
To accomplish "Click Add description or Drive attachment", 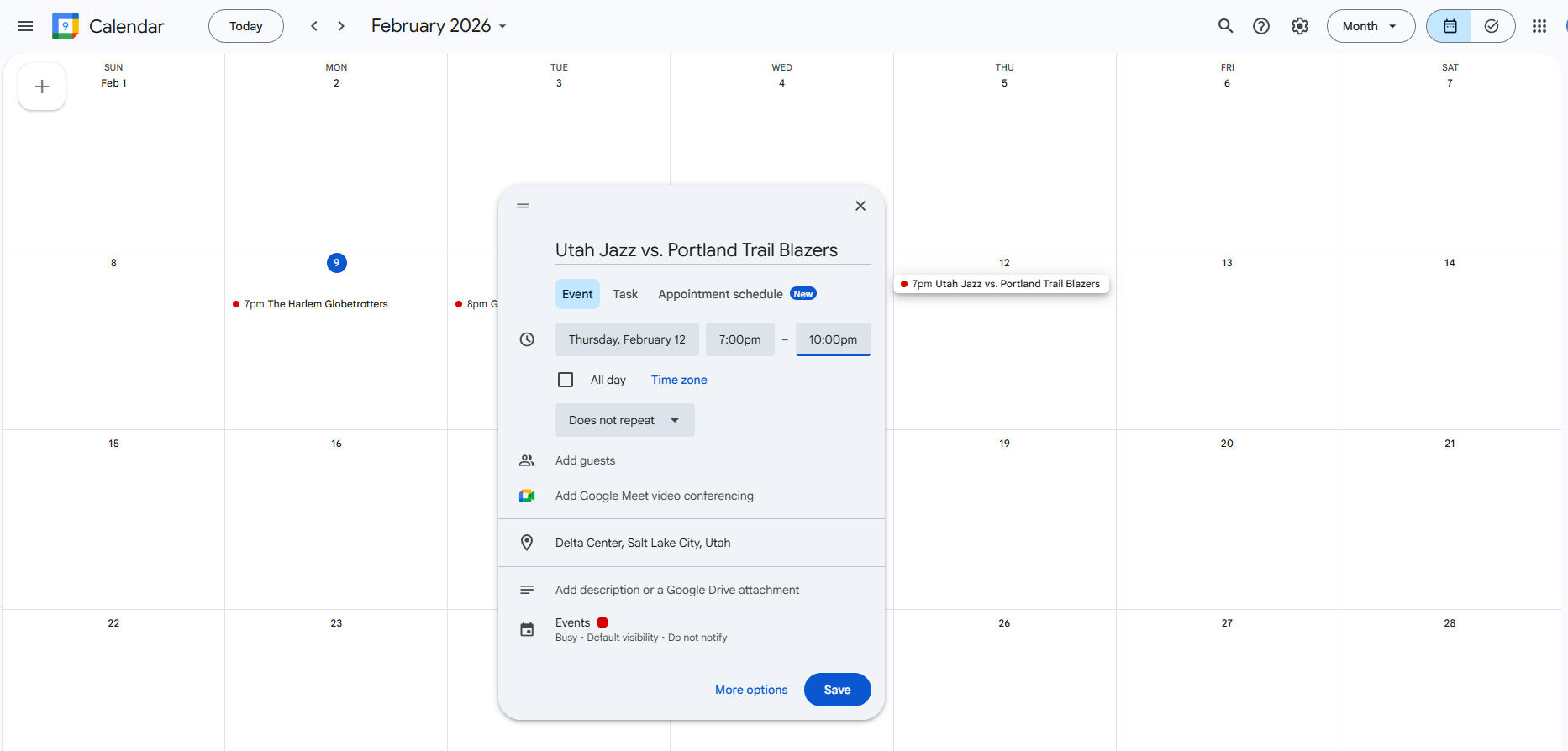I will (x=677, y=590).
